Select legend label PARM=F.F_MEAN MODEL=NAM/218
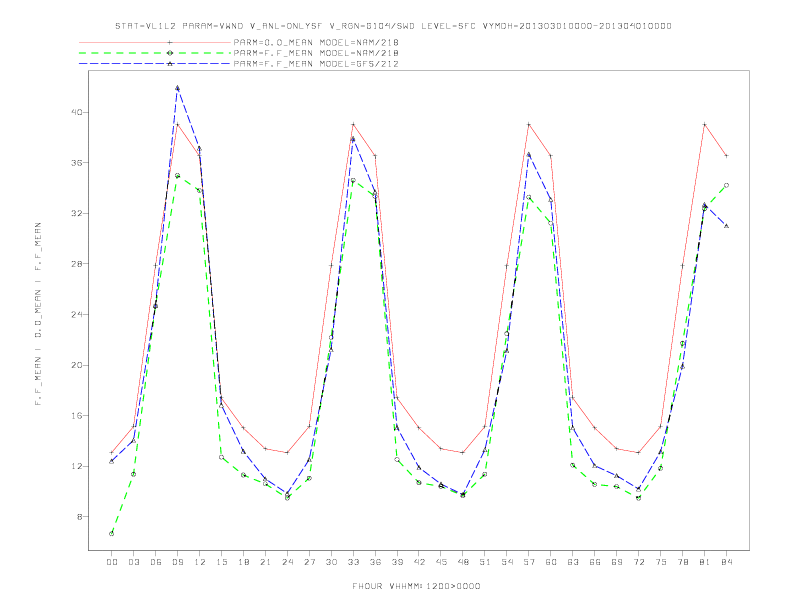The image size is (792, 612). coord(316,53)
